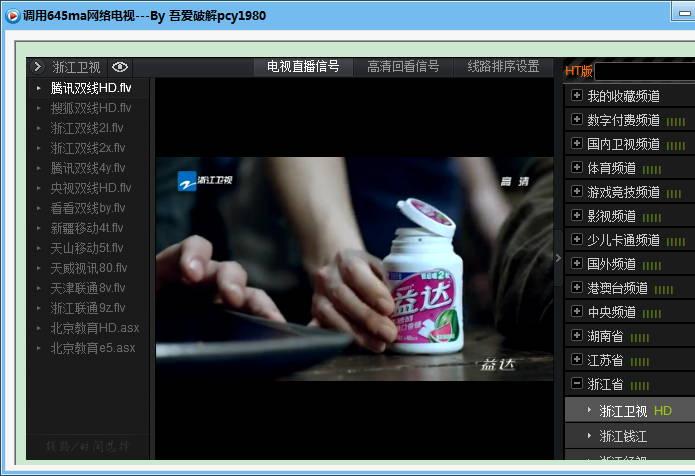Screen dimensions: 695x476
Task: Collapse the 浙江省 category
Action: 576,384
